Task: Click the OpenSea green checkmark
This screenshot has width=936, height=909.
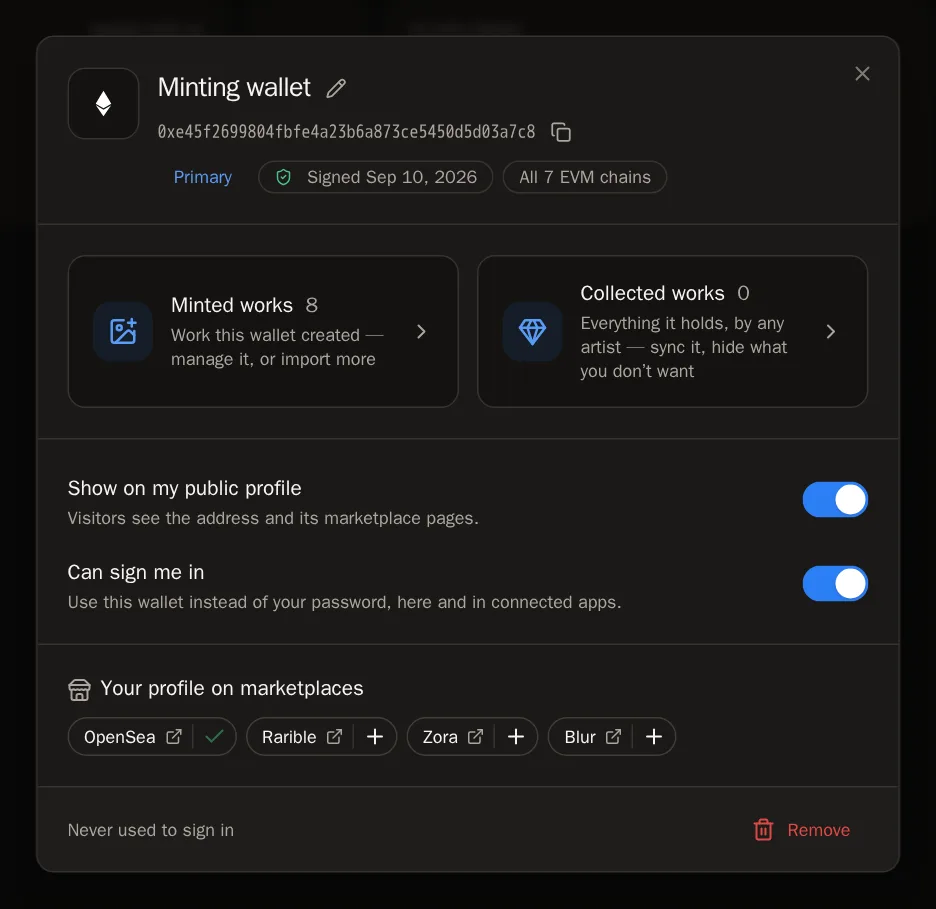Action: [x=214, y=737]
